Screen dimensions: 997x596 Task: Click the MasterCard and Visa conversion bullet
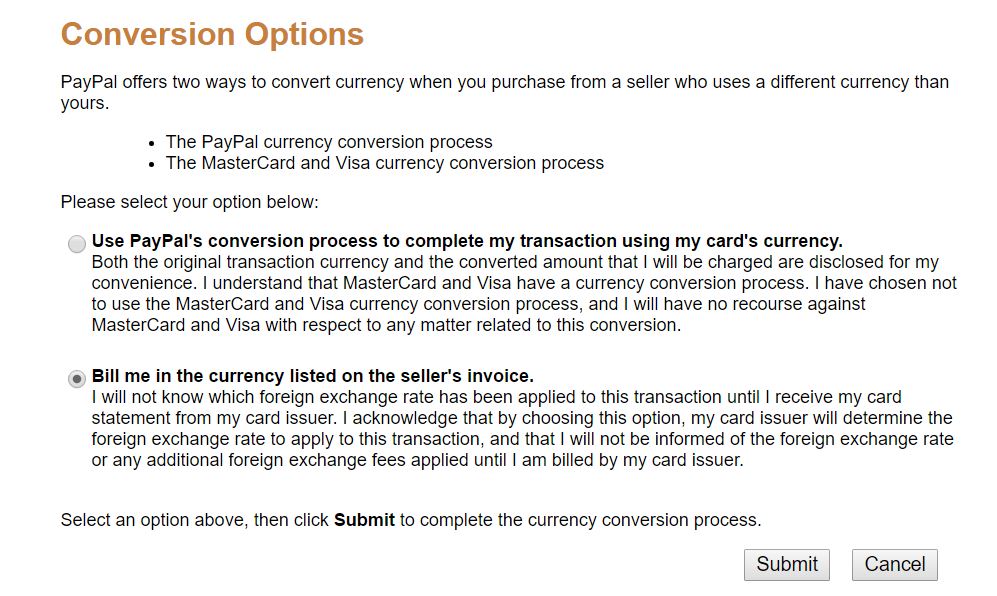pyautogui.click(x=384, y=163)
